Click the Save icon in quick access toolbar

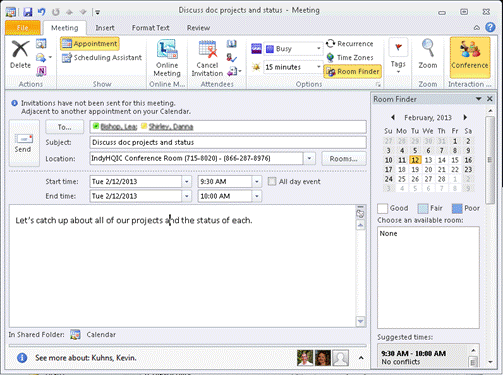tap(28, 12)
